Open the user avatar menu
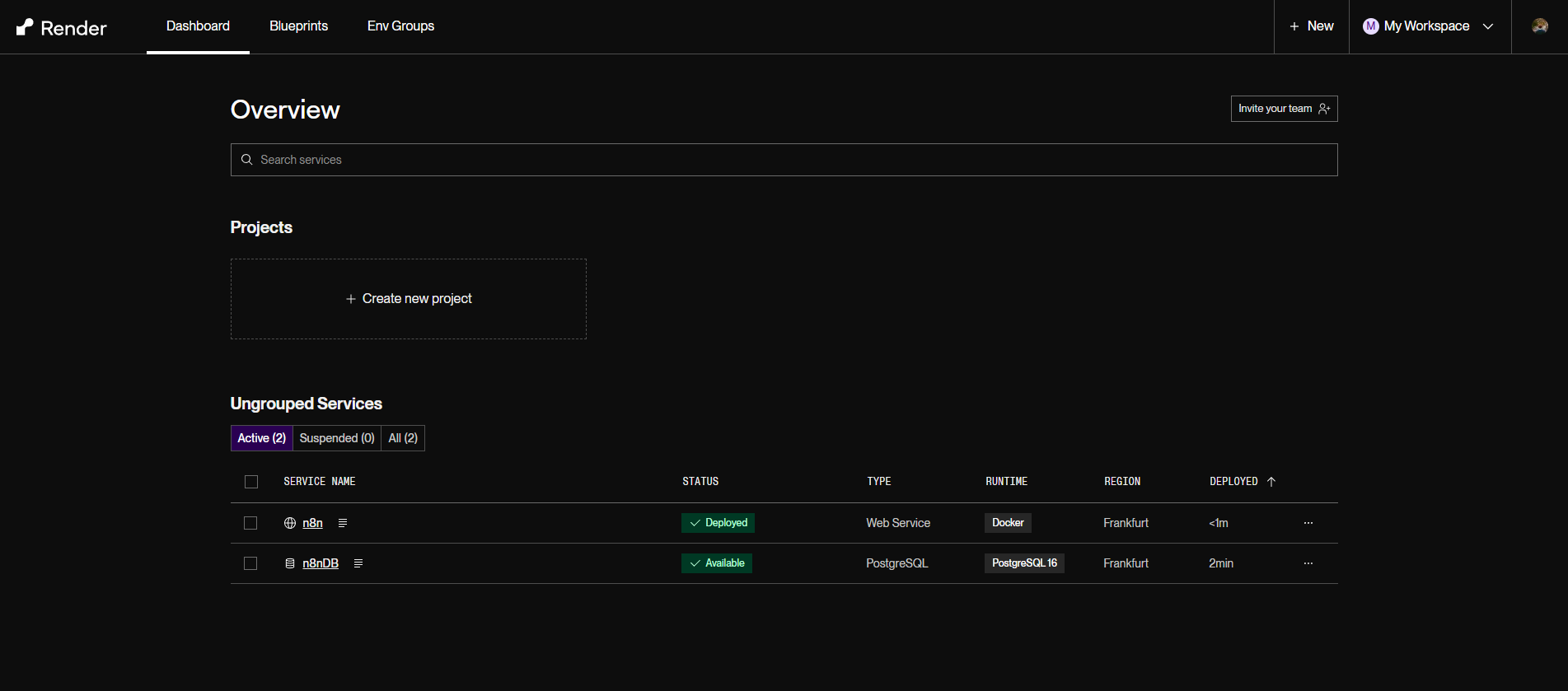The width and height of the screenshot is (1568, 691). tap(1539, 26)
